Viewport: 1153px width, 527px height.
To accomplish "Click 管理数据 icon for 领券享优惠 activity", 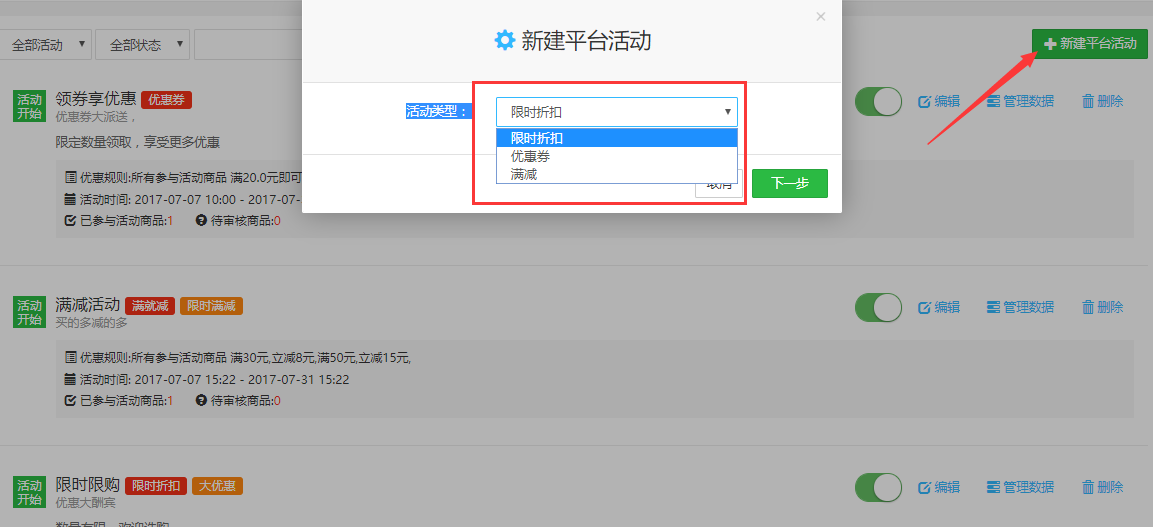I will pos(994,101).
